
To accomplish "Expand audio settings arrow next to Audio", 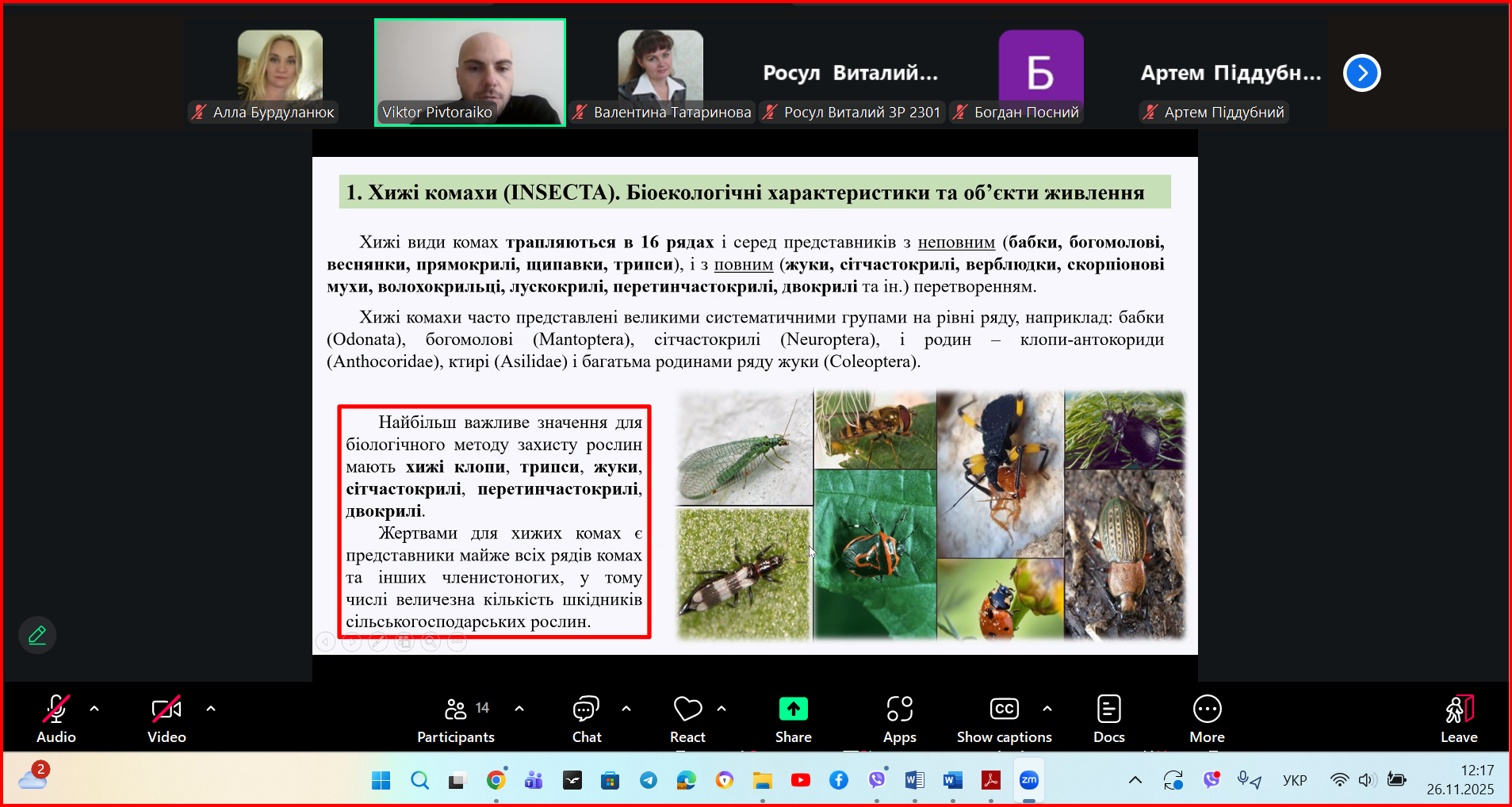I will pos(94,709).
